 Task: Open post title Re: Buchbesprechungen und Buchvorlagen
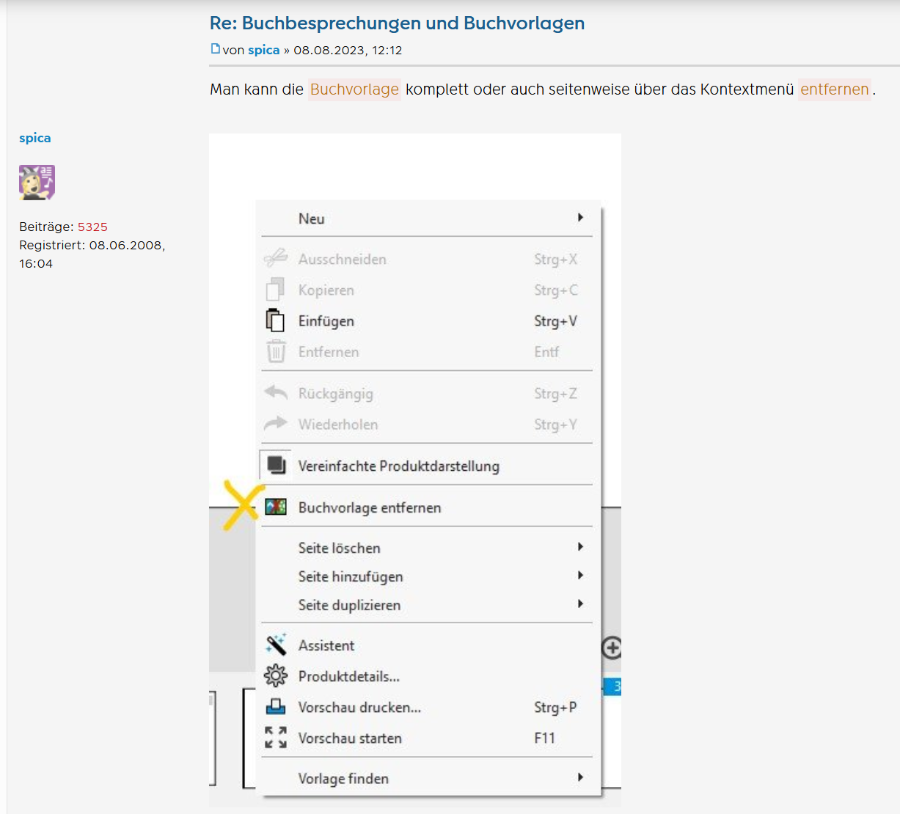tap(397, 23)
